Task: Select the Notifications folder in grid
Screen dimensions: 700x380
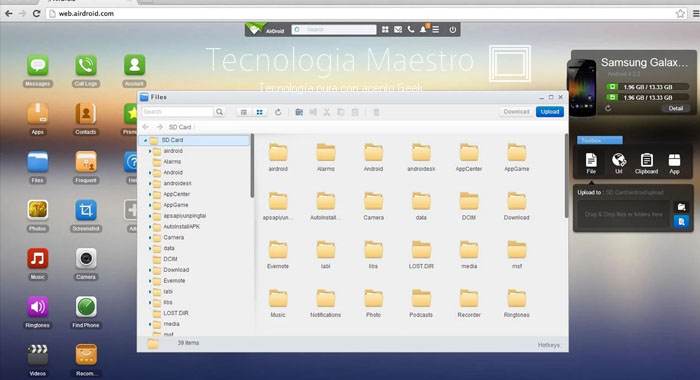Action: pos(325,304)
